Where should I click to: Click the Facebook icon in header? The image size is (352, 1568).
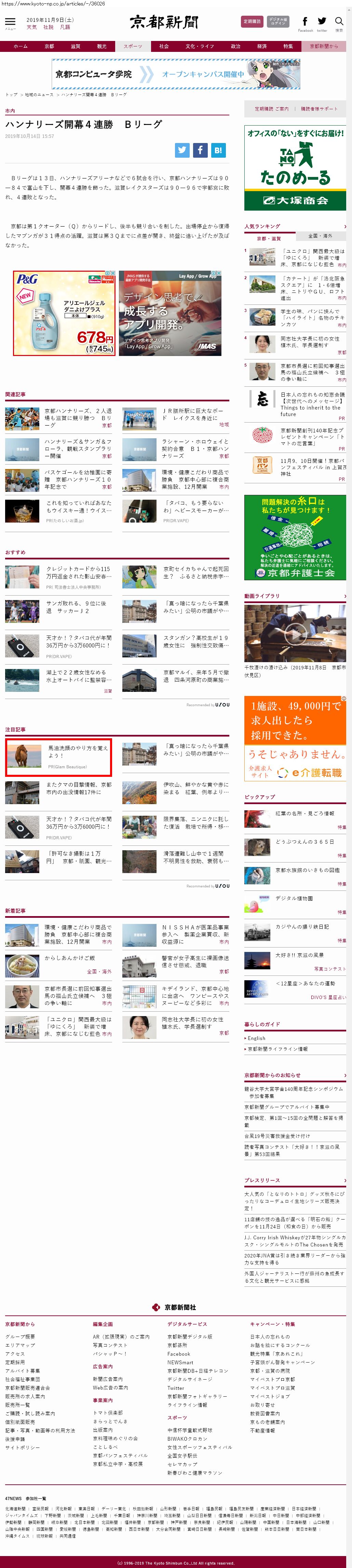pos(305,21)
